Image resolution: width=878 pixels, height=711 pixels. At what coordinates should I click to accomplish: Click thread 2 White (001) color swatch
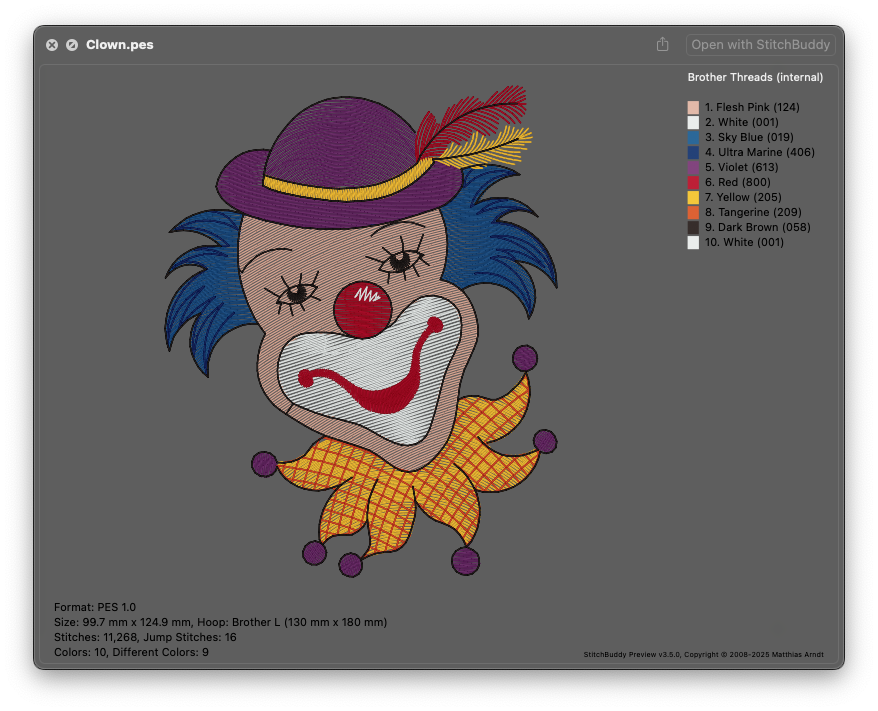693,122
